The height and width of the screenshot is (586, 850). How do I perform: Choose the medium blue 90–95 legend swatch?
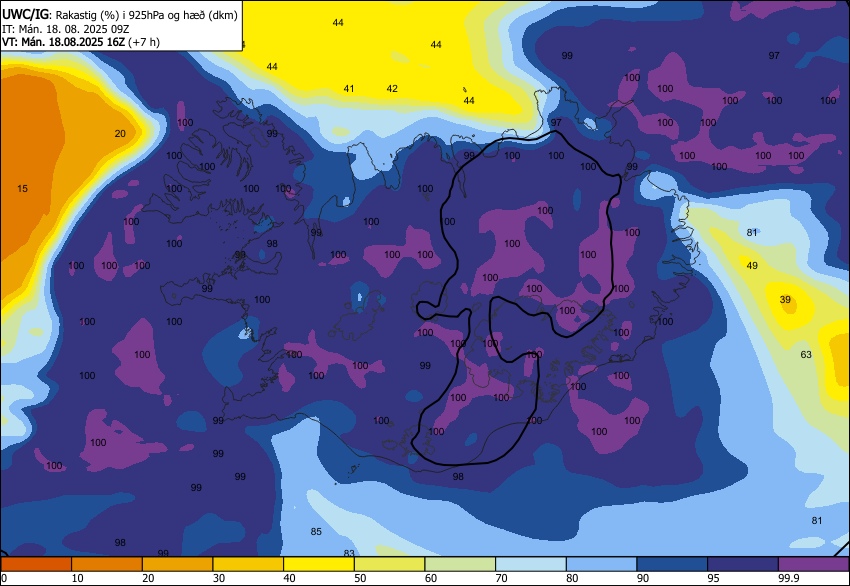(672, 564)
